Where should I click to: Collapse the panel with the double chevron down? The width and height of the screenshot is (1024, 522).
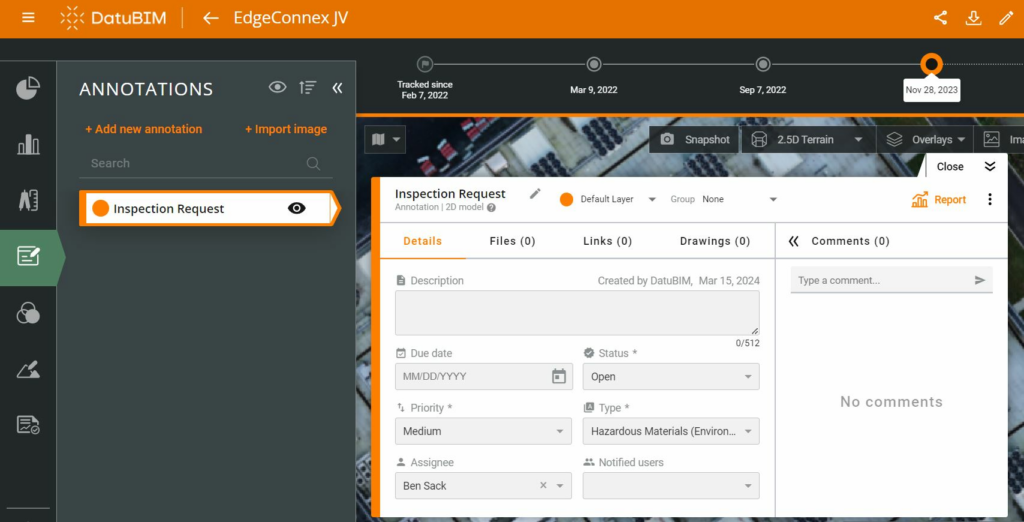[990, 167]
